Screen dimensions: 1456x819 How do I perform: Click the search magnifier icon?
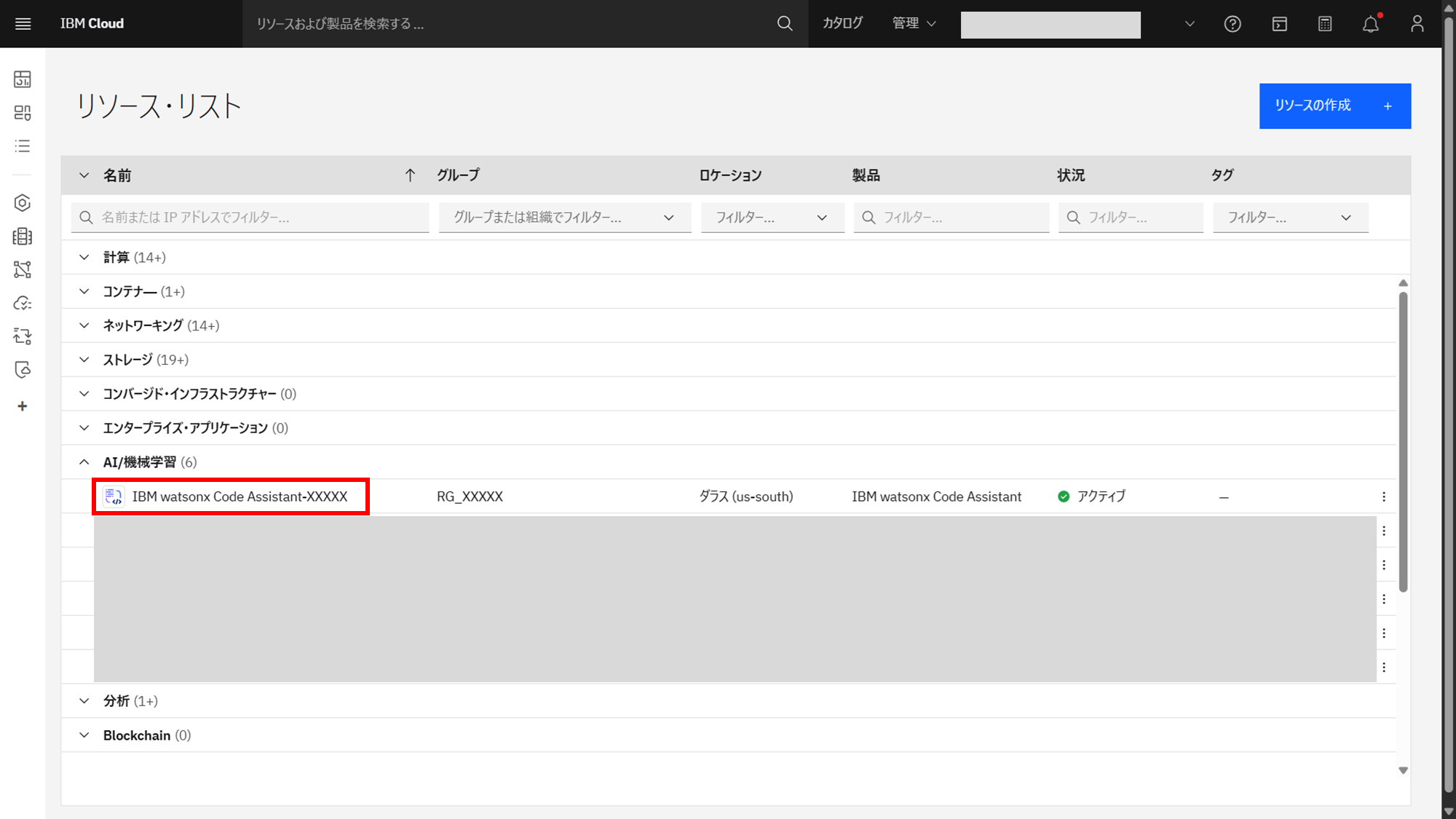pyautogui.click(x=784, y=24)
